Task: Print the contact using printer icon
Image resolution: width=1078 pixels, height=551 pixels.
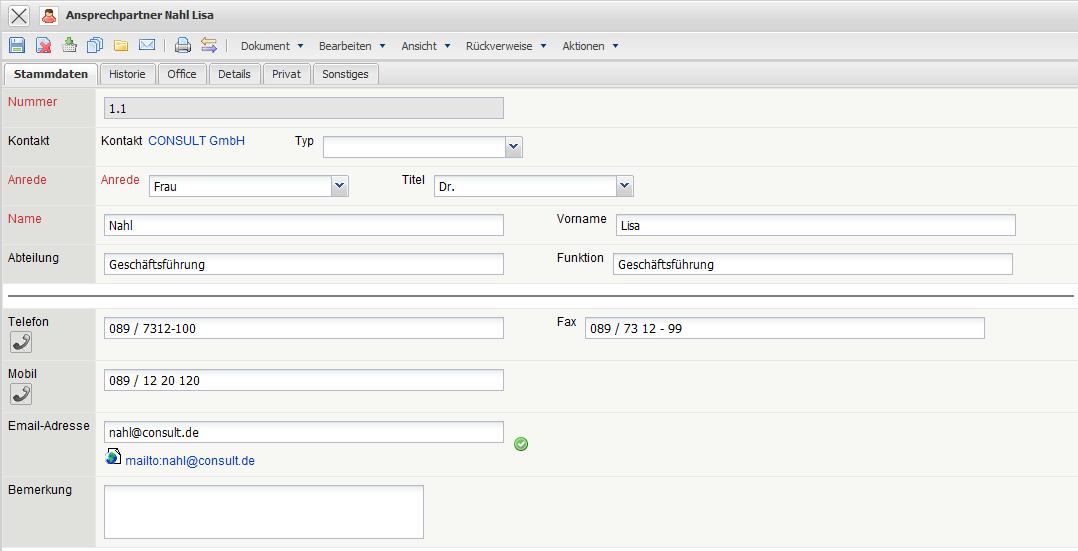Action: coord(182,45)
